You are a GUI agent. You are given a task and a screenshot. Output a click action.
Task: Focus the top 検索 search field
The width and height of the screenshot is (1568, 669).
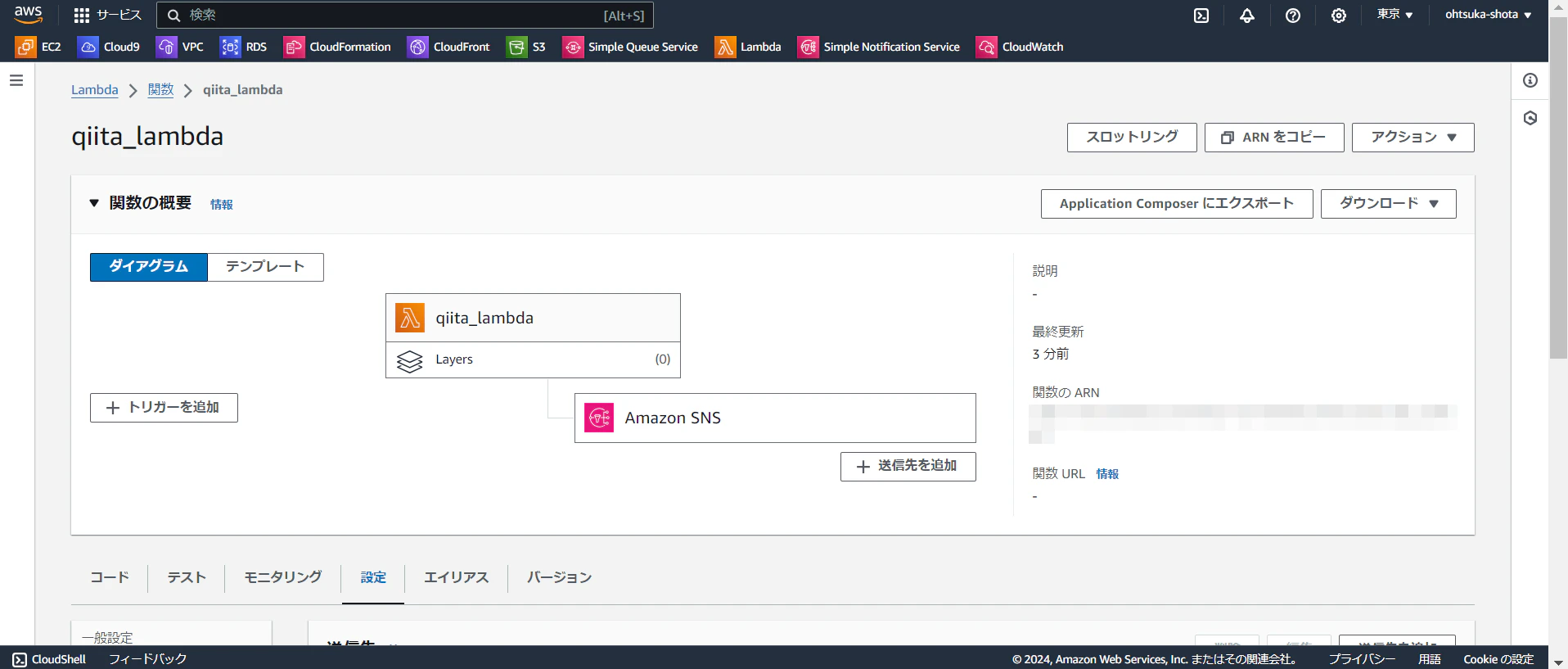click(x=405, y=16)
